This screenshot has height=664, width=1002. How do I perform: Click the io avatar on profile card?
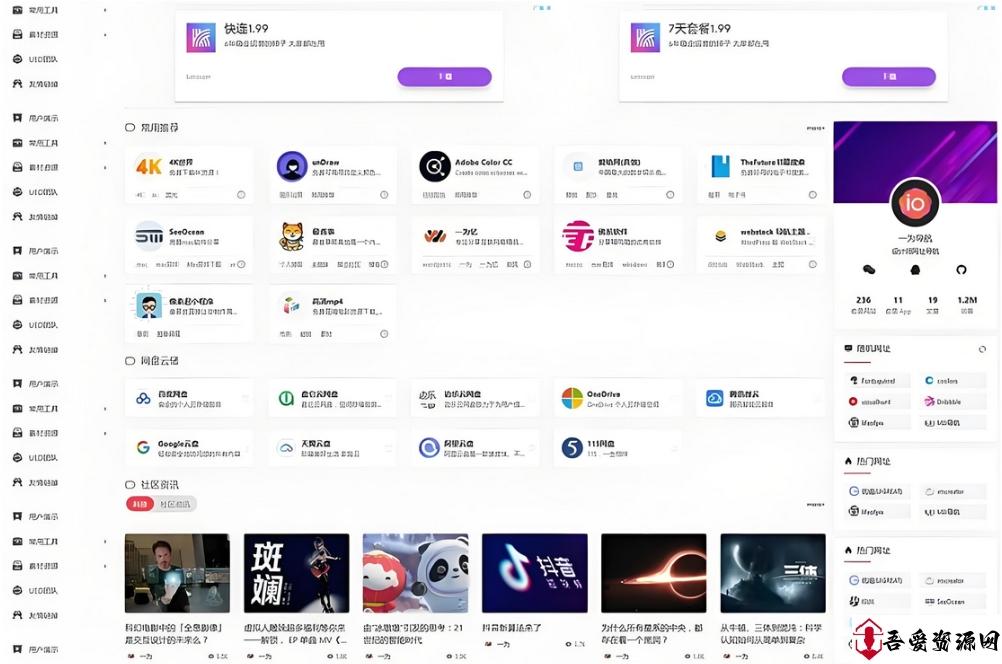(915, 203)
